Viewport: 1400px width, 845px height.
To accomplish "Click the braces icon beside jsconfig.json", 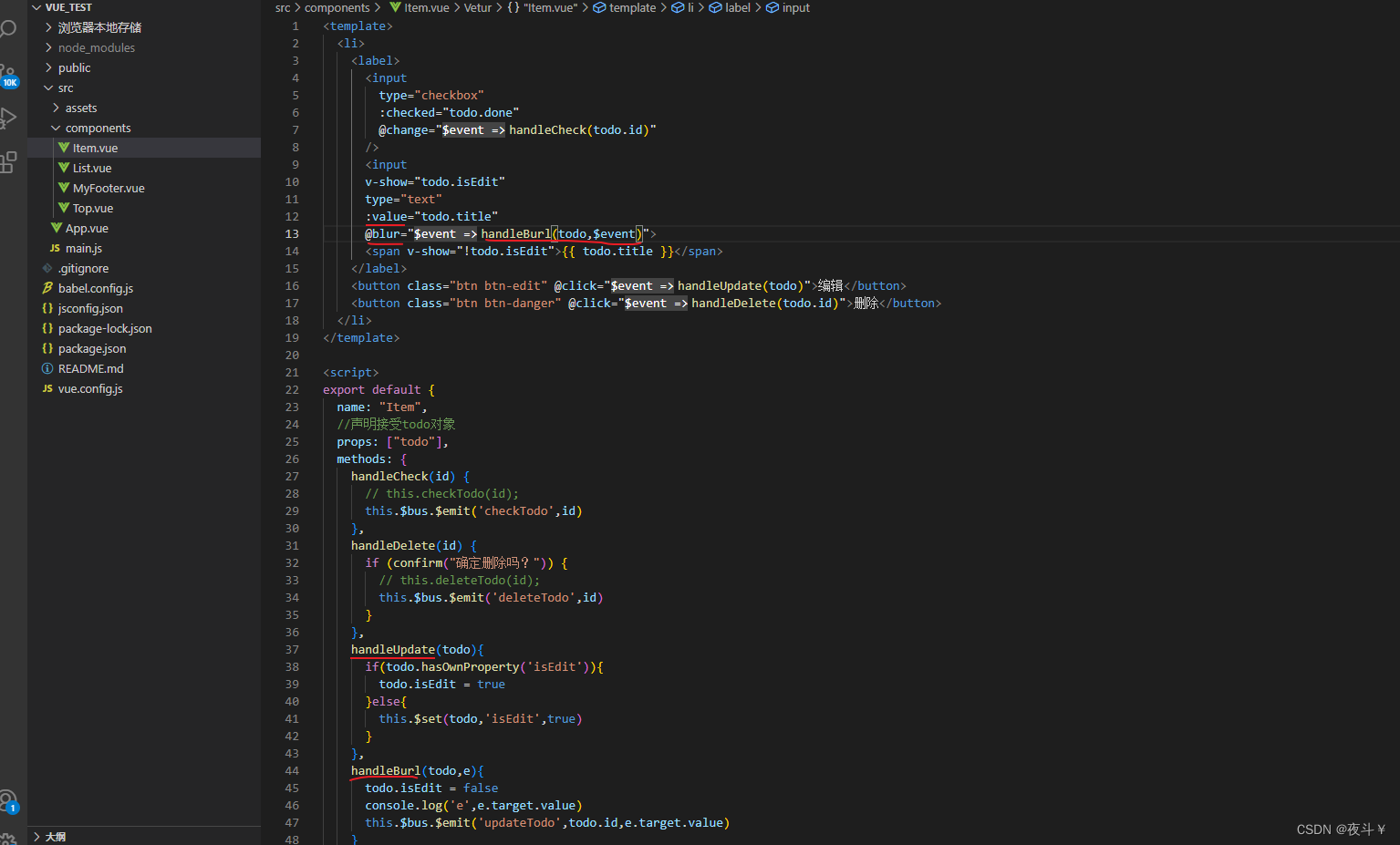I will (x=47, y=308).
